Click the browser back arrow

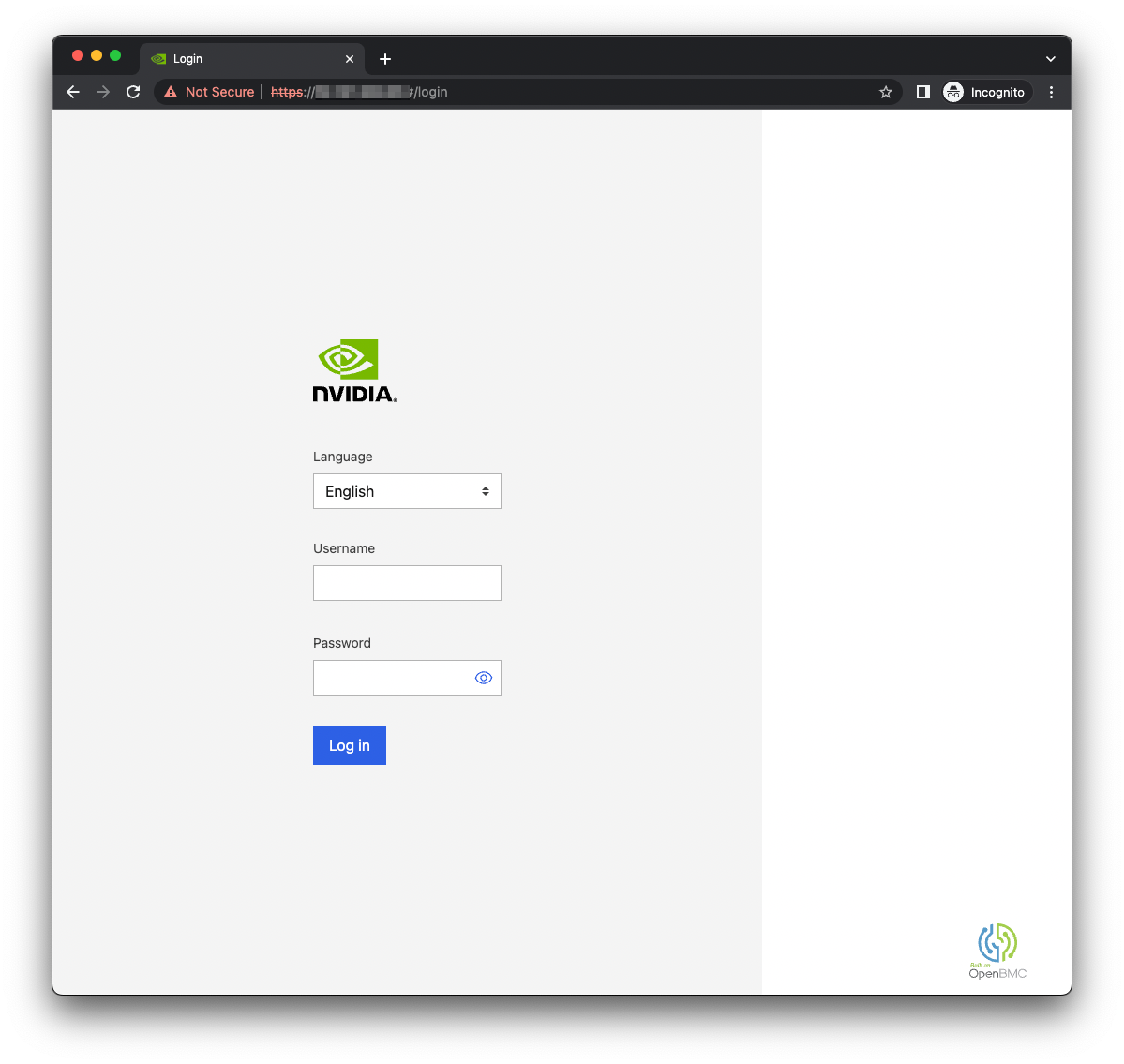(x=73, y=92)
